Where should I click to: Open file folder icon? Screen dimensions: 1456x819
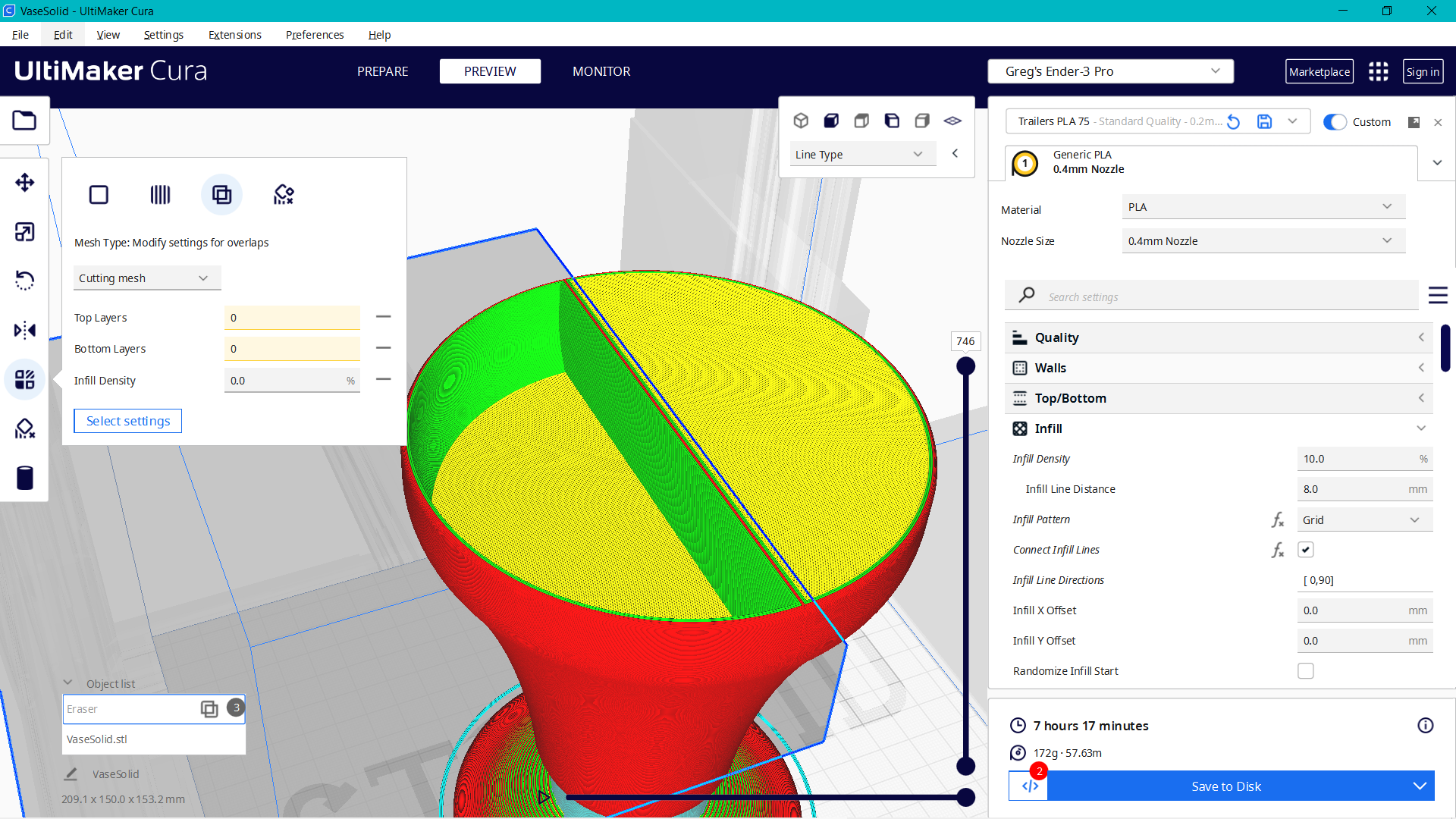(x=24, y=121)
